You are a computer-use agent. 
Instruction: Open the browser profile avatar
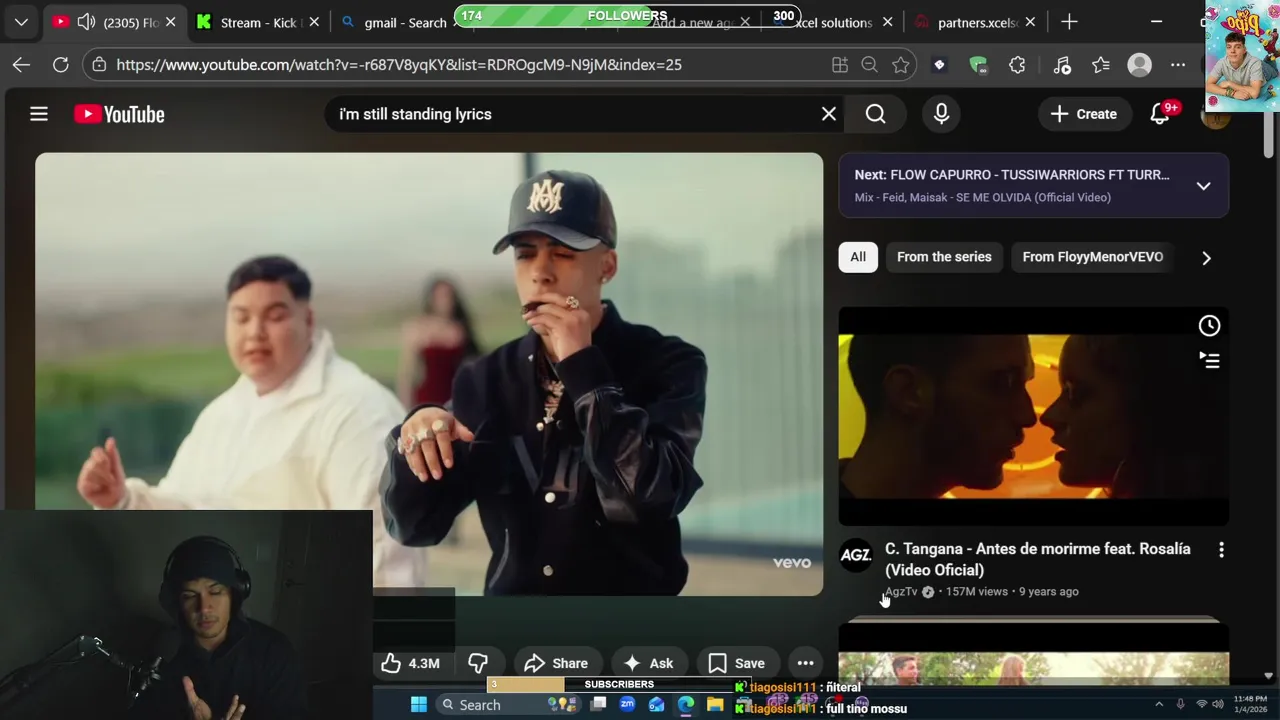[1139, 65]
